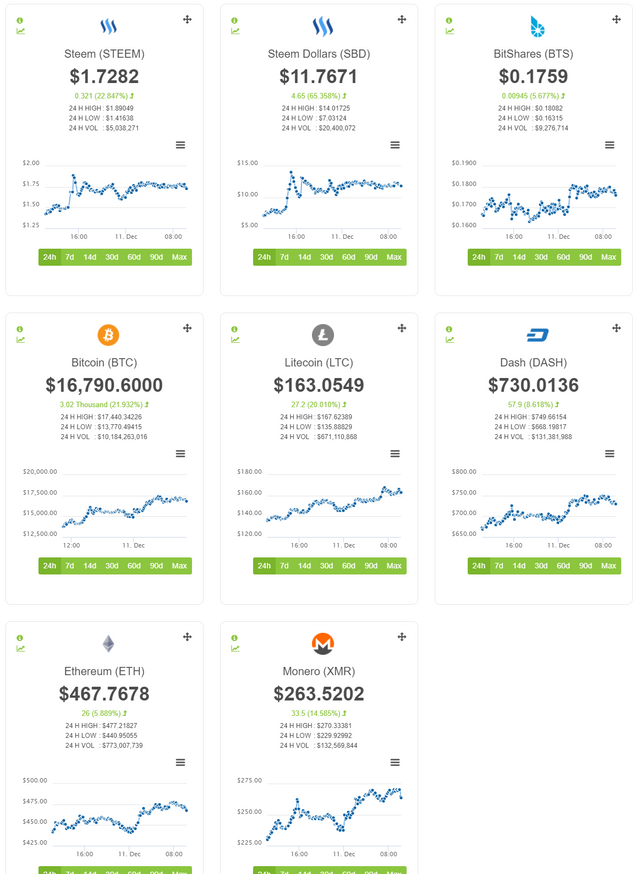This screenshot has height=874, width=640.
Task: Expand chart options menu on Monero card
Action: tap(395, 762)
